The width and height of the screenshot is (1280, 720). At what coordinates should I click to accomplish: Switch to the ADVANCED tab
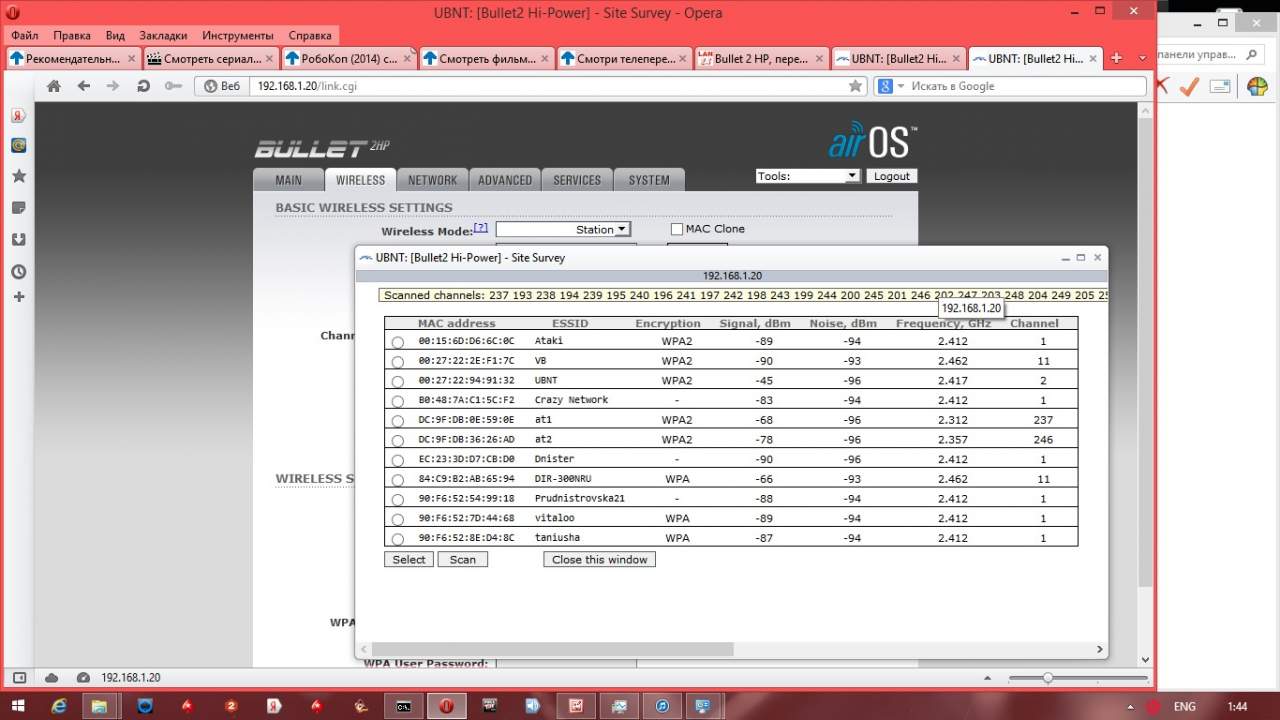tap(505, 180)
